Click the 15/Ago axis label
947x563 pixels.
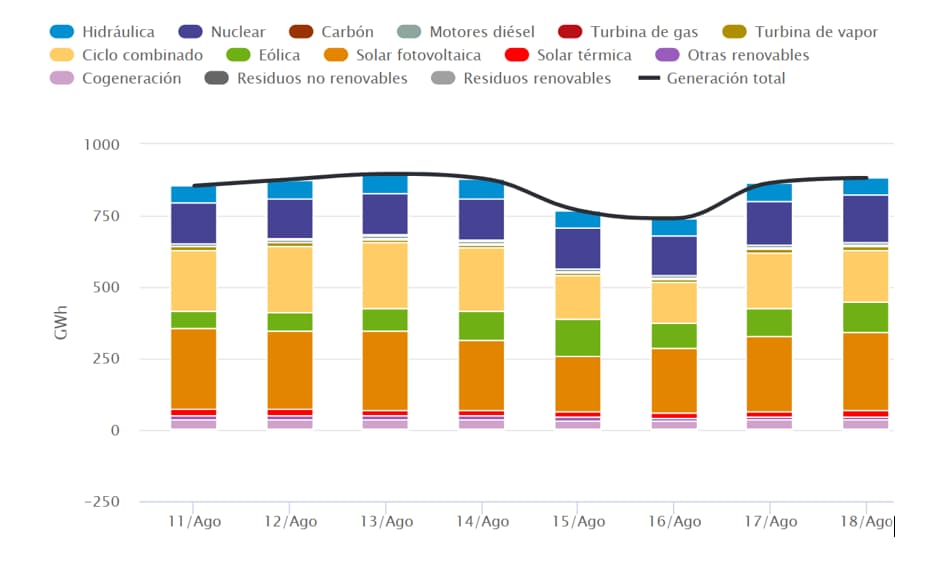click(579, 521)
